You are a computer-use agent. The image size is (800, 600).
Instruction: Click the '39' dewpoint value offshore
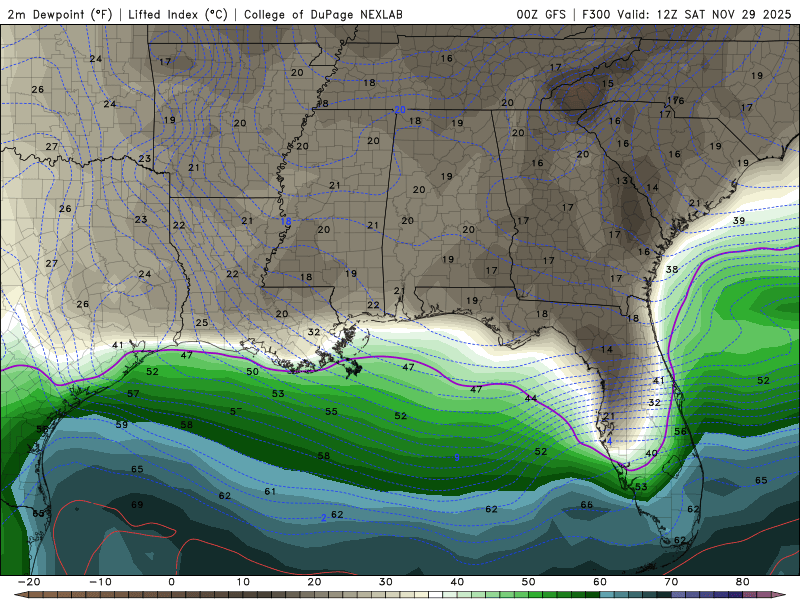click(x=739, y=221)
